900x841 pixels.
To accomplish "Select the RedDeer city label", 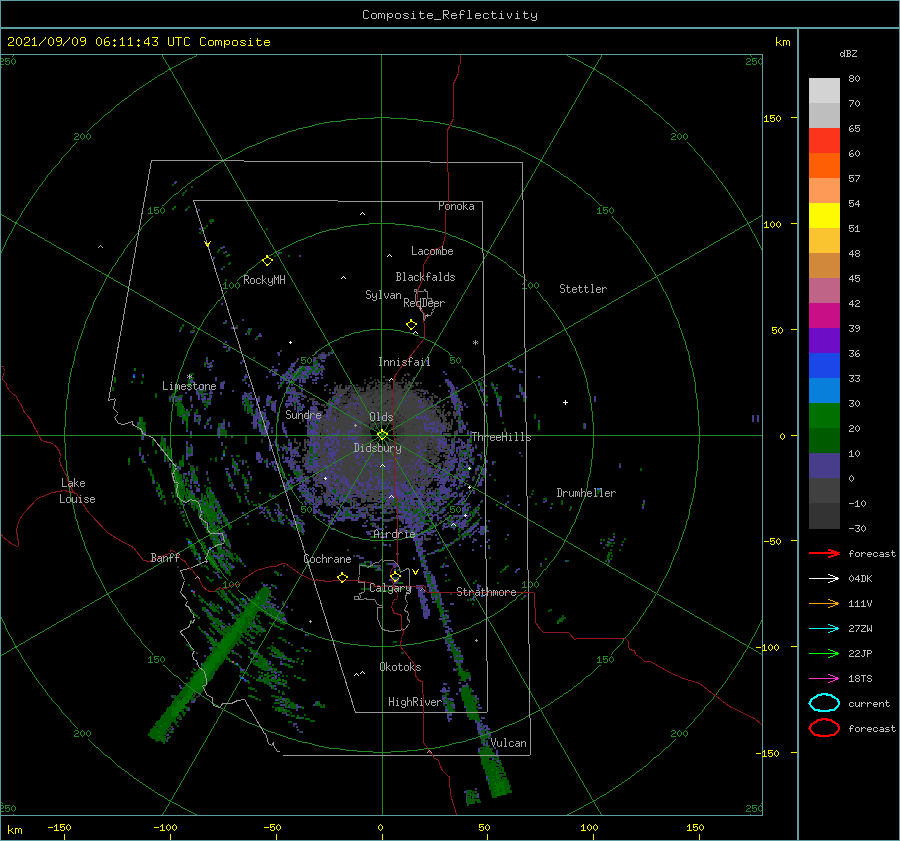I will [424, 303].
